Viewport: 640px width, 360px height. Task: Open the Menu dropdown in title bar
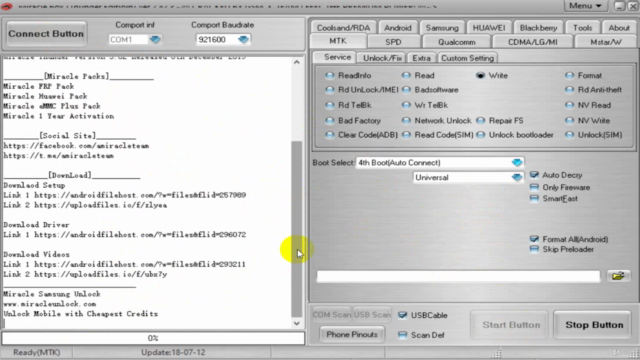click(586, 6)
